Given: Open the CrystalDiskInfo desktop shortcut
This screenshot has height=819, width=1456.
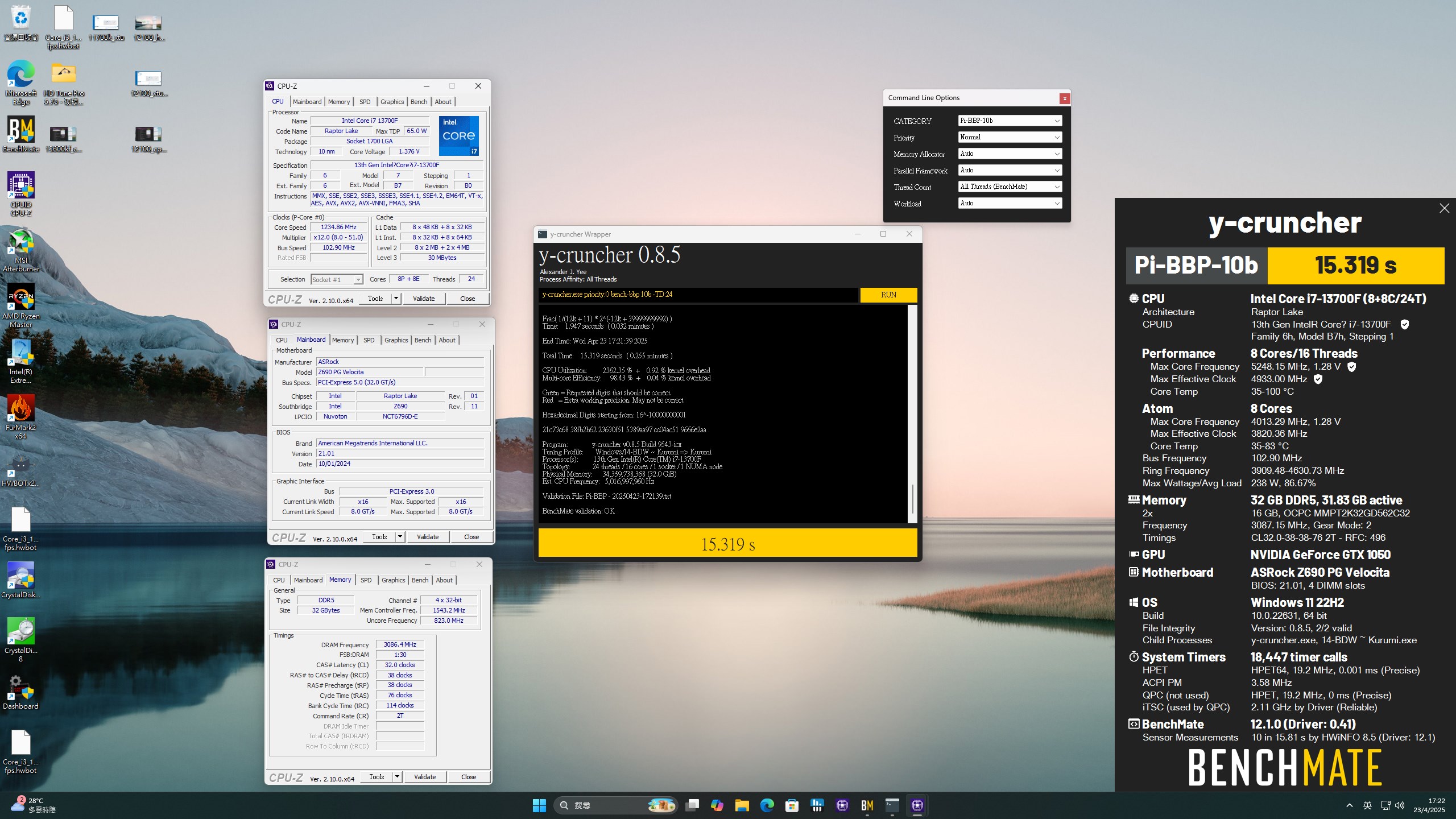Looking at the screenshot, I should coord(20,580).
